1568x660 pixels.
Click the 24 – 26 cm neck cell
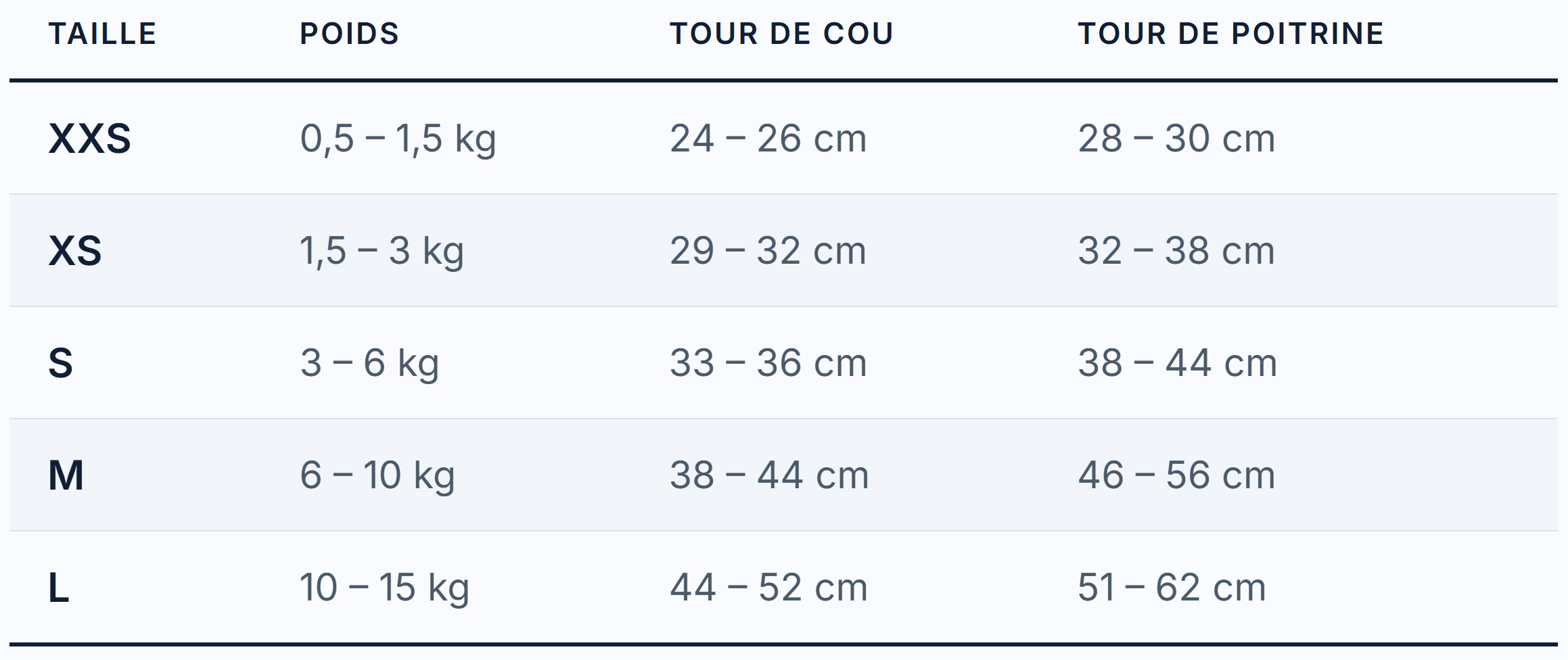[768, 139]
